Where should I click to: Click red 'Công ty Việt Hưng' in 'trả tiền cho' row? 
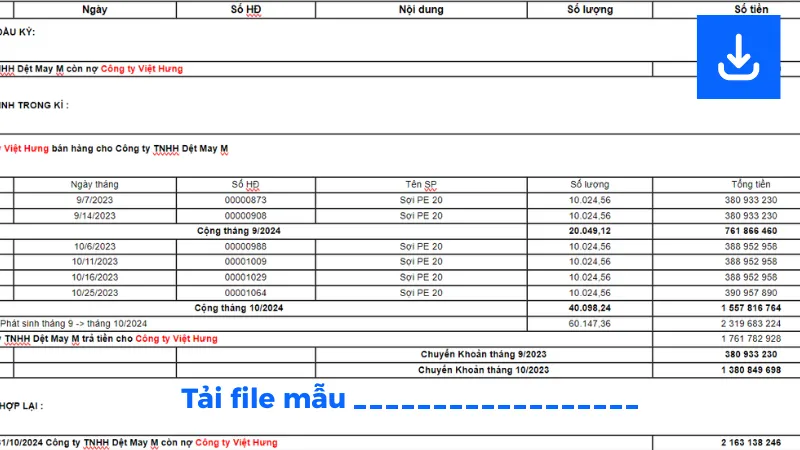point(177,339)
